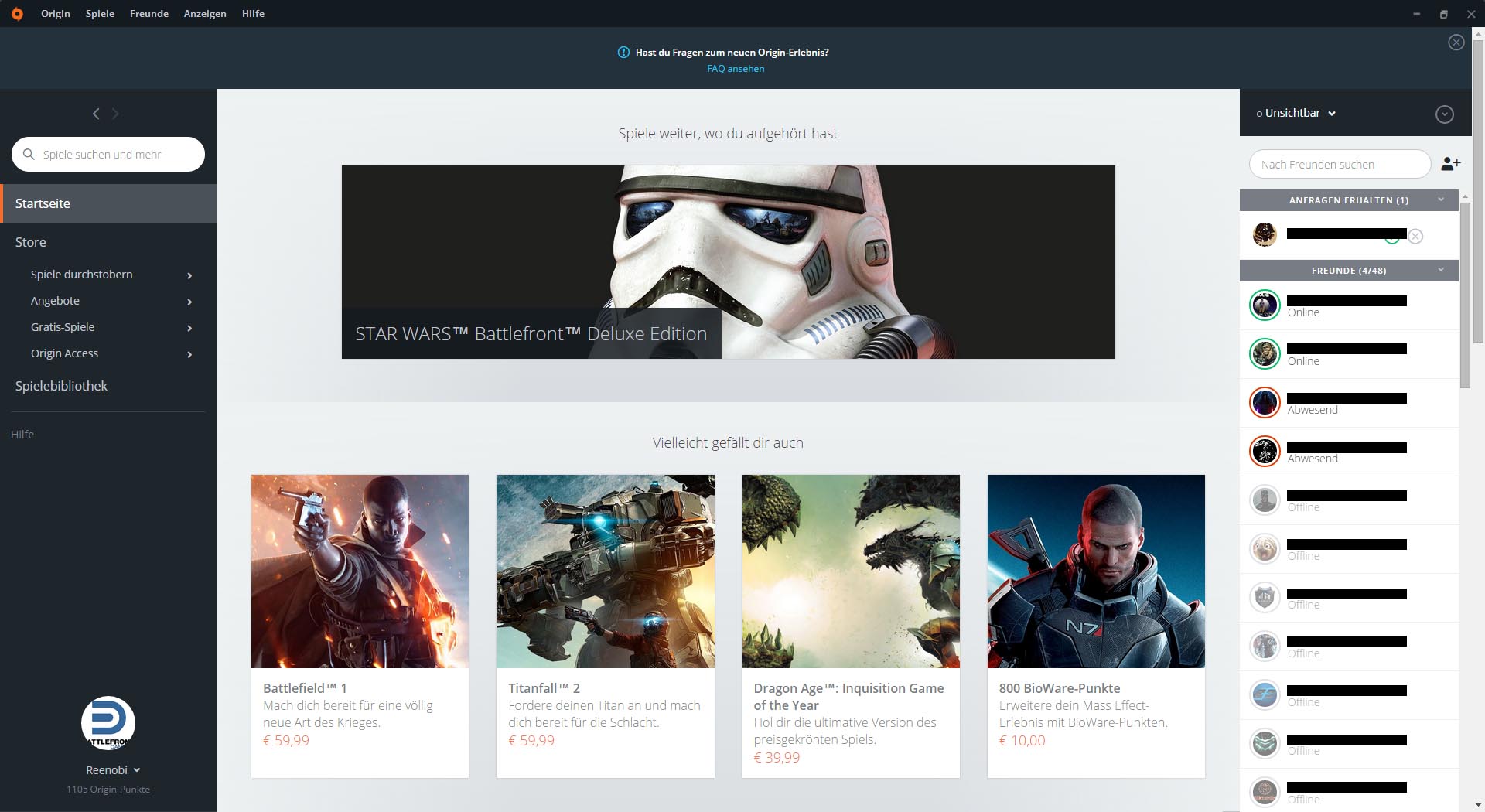Viewport: 1485px width, 812px height.
Task: Click the info icon in the banner
Action: tap(623, 52)
